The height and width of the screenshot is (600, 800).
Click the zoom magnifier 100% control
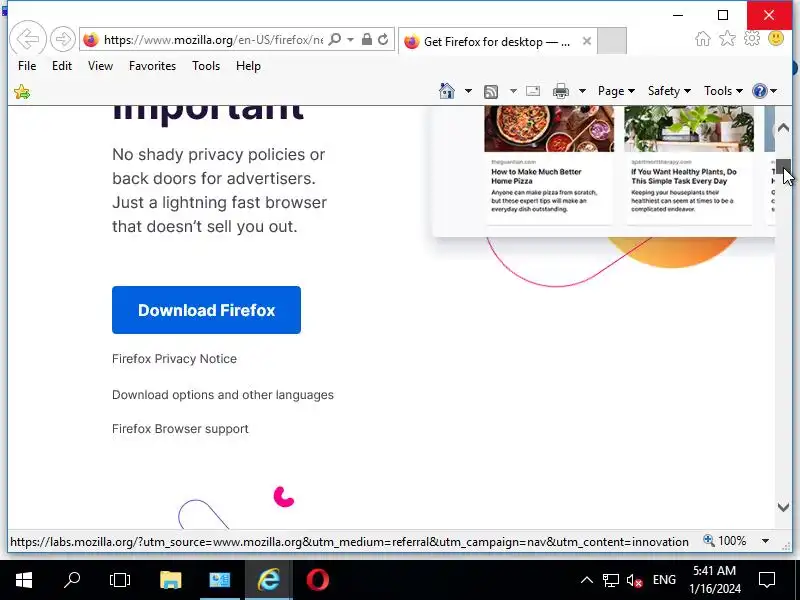(x=725, y=541)
